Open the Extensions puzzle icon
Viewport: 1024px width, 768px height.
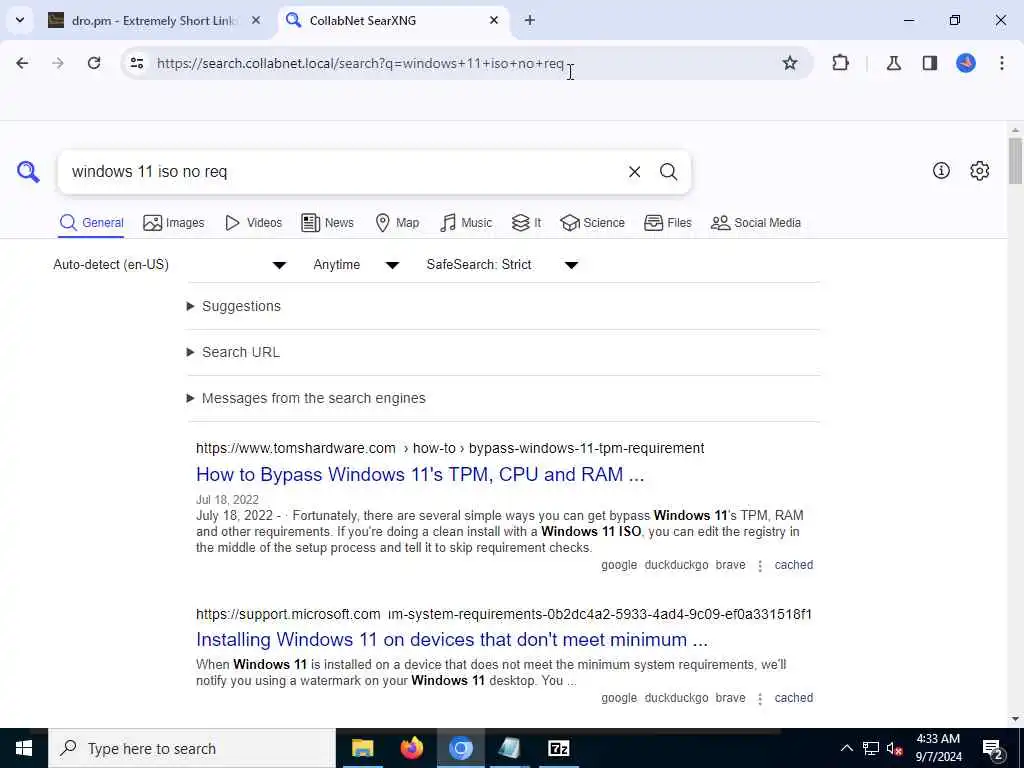tap(840, 63)
